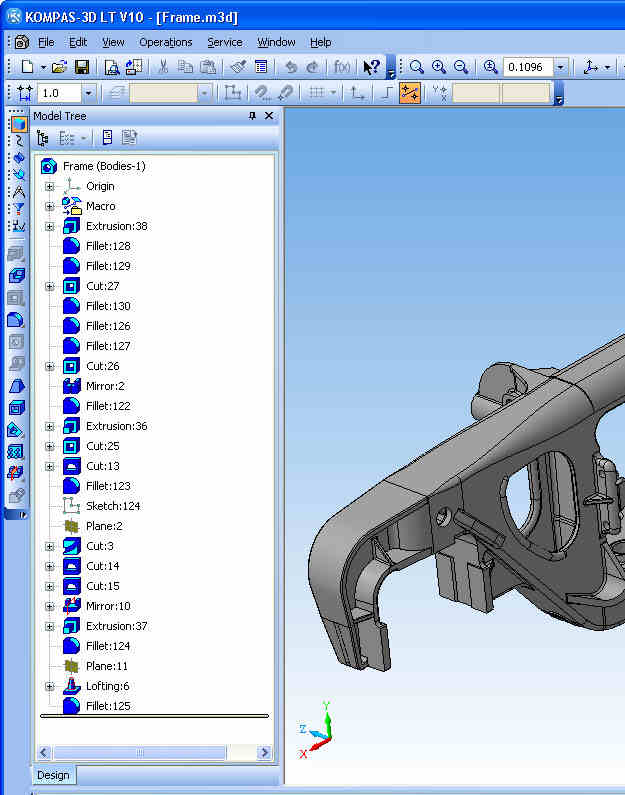
Task: Select the Fillet sidebar tool icon
Action: (16, 320)
